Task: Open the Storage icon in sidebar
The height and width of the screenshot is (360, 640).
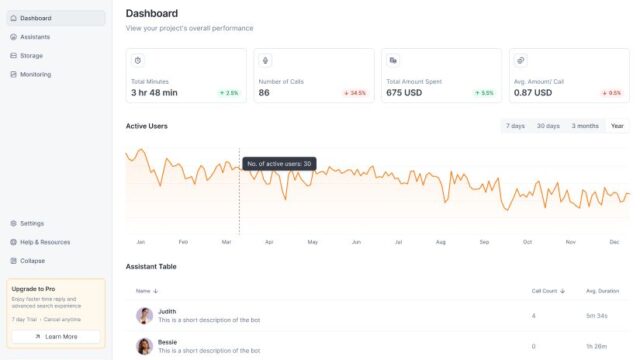Action: [13, 56]
